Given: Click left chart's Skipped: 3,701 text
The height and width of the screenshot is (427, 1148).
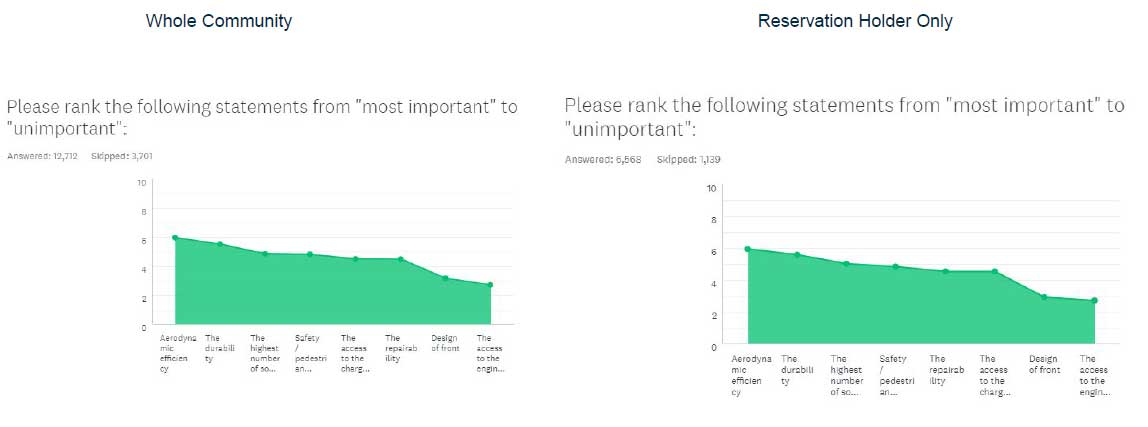Looking at the screenshot, I should (x=122, y=156).
